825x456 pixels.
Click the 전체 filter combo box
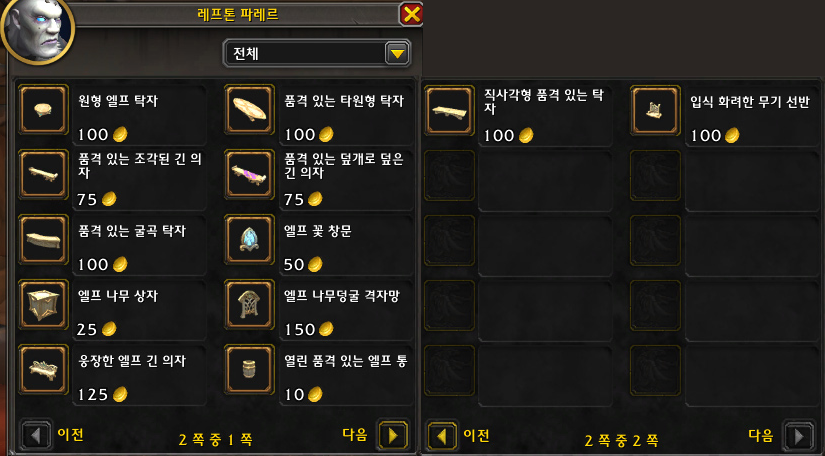tap(317, 54)
